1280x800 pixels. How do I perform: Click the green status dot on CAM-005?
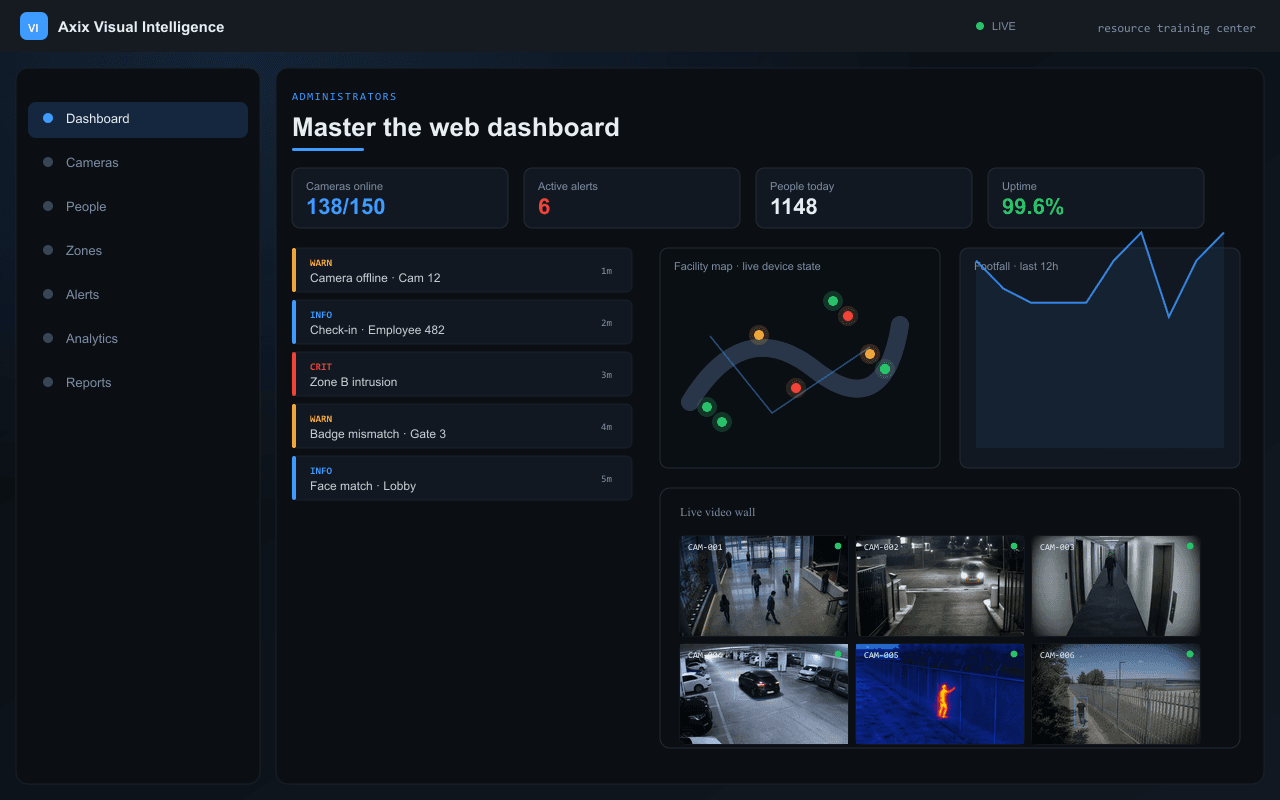coord(1014,654)
